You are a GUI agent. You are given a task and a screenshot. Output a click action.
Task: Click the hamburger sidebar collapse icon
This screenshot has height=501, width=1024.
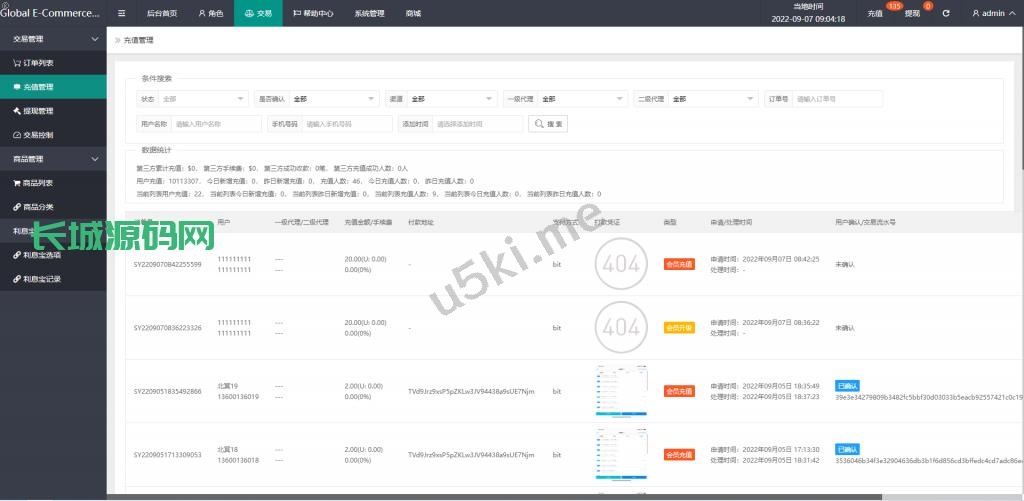(121, 14)
